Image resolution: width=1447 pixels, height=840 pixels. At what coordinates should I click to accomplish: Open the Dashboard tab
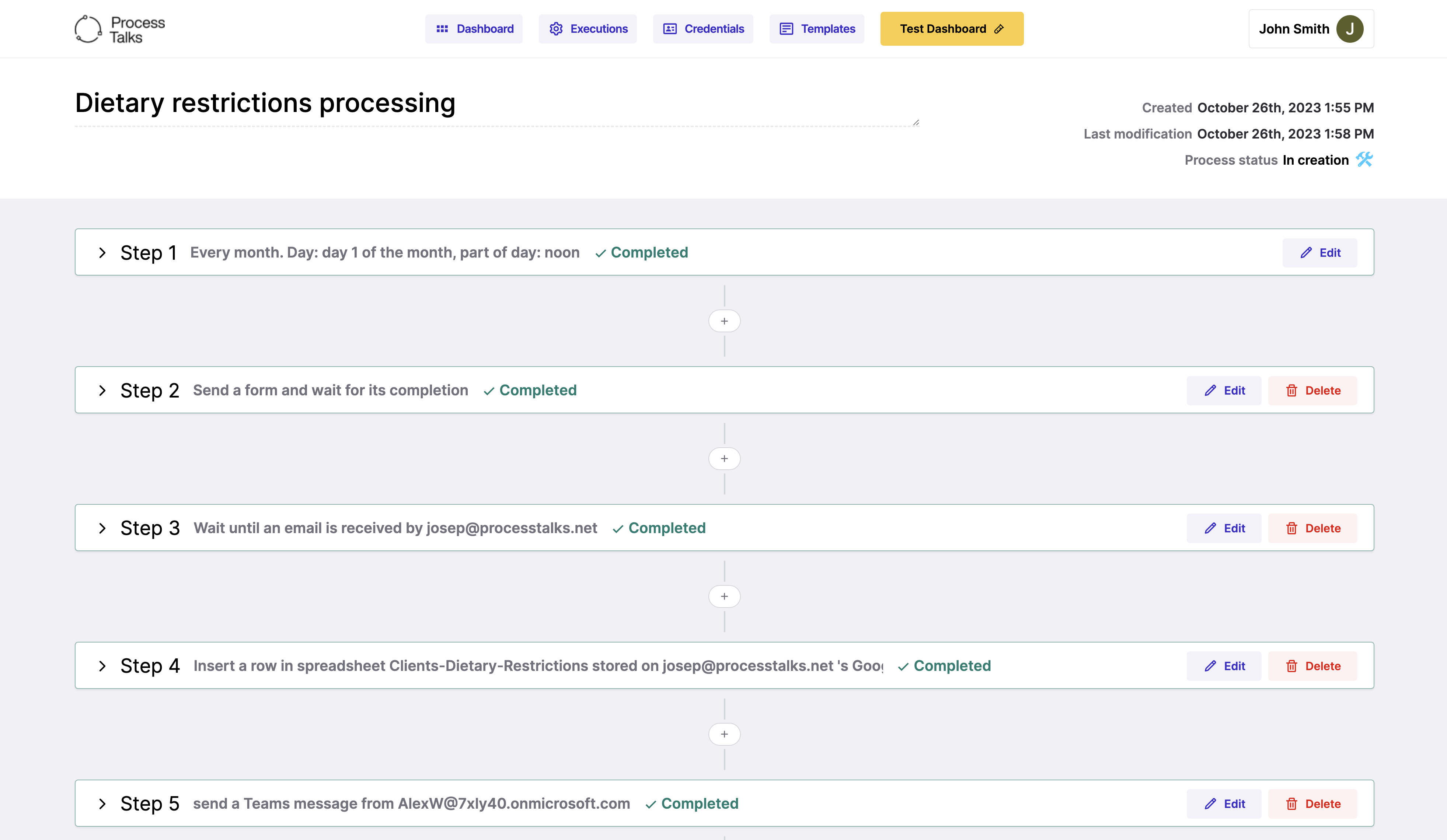tap(474, 29)
